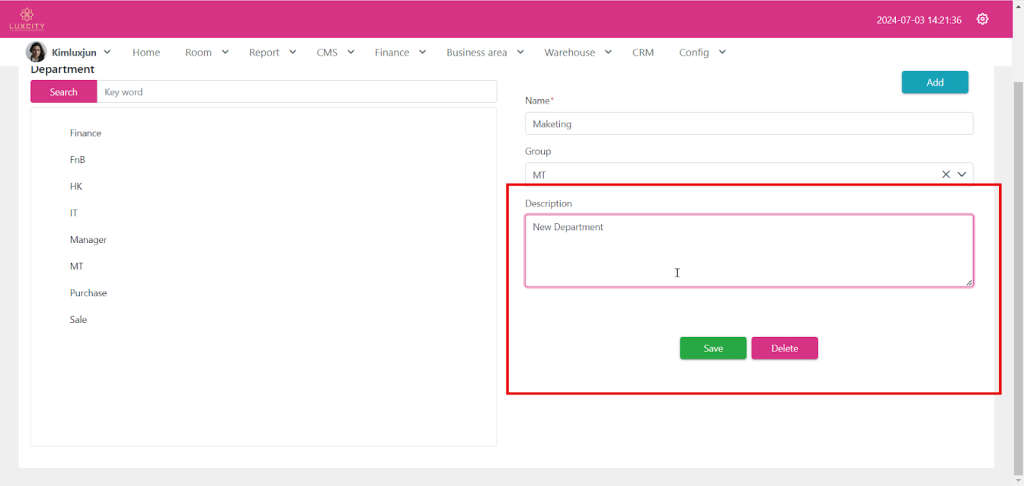Select the Finance department in list
Image resolution: width=1024 pixels, height=486 pixels.
click(86, 133)
